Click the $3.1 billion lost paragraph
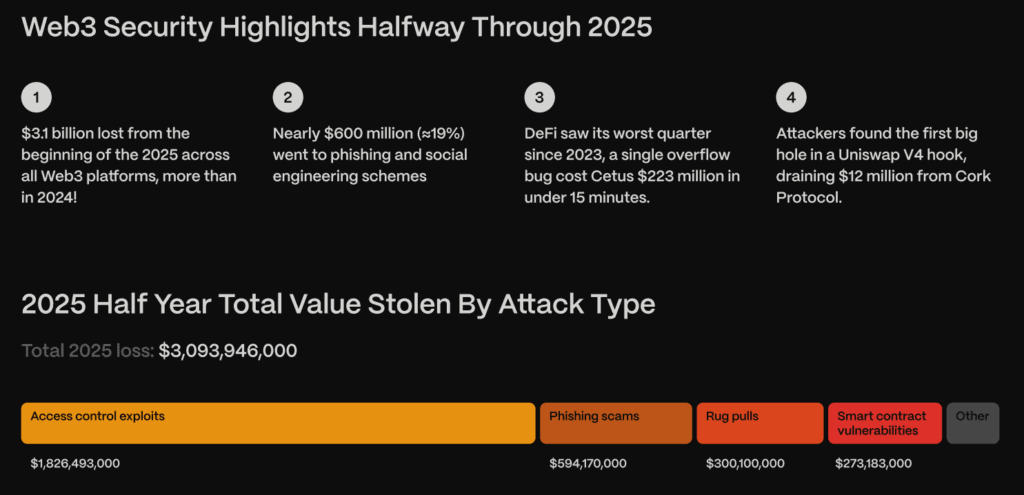 [130, 165]
